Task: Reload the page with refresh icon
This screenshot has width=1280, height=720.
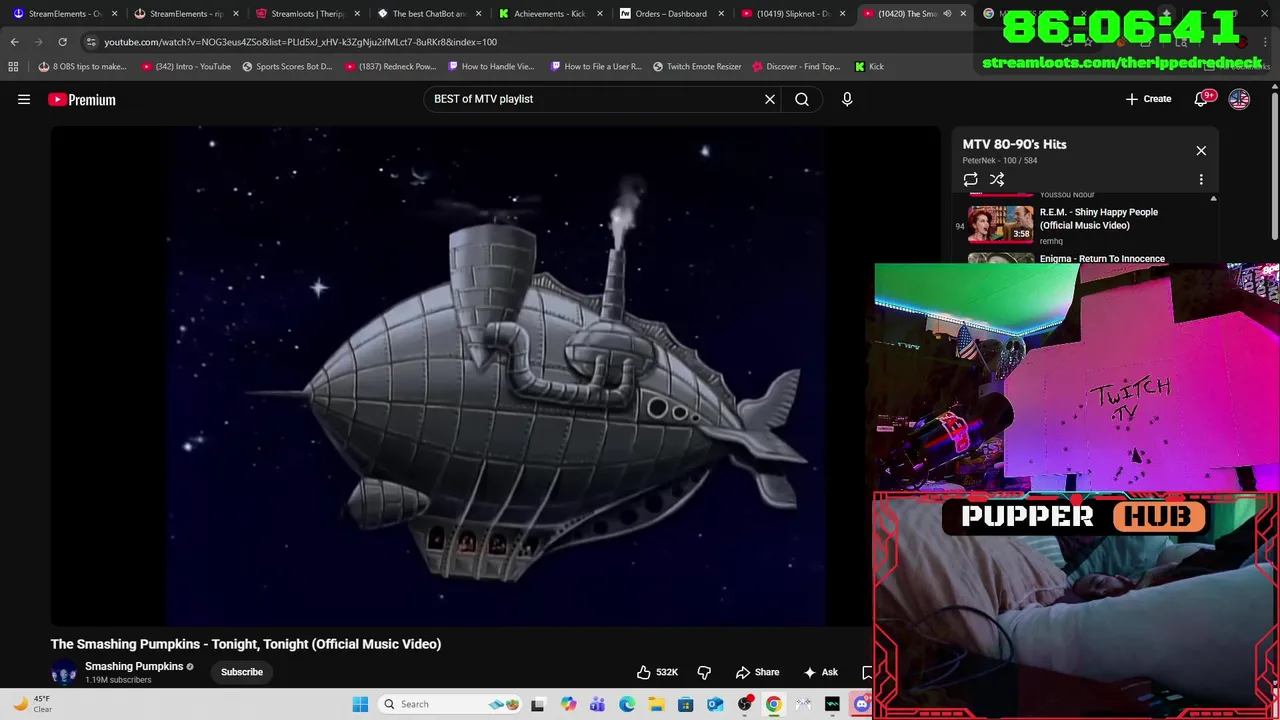Action: point(62,42)
